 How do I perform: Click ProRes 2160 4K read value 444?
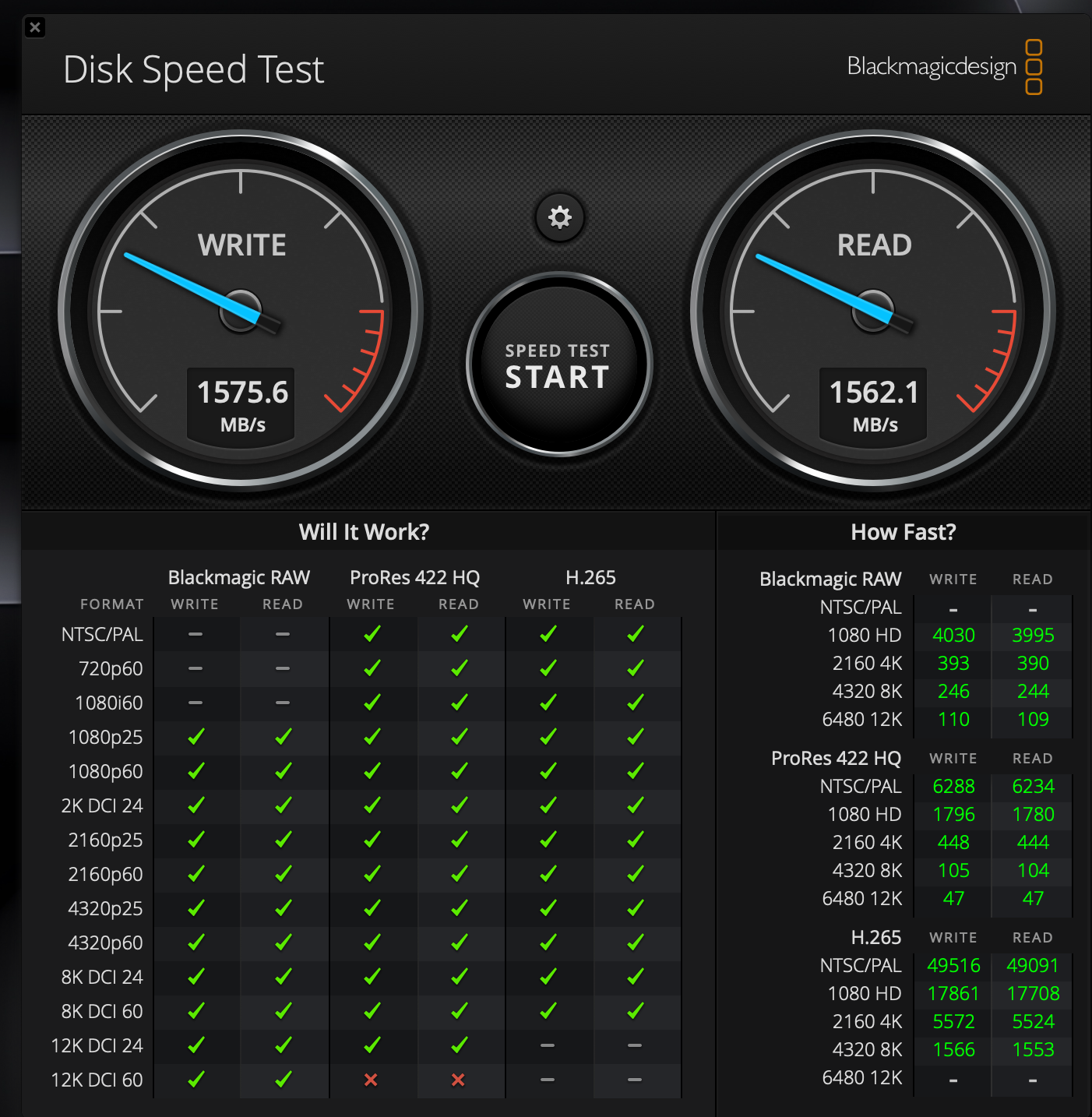click(x=1033, y=842)
